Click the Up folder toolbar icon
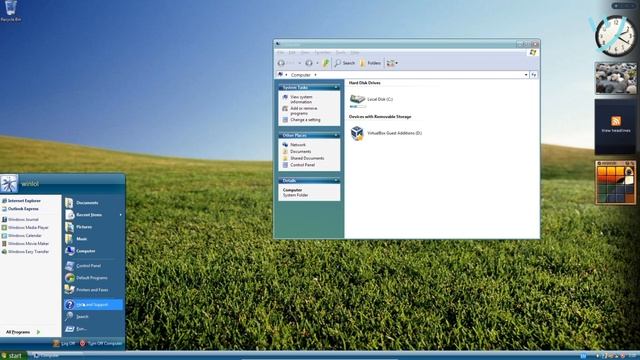Viewport: 640px width, 360px height. (325, 63)
